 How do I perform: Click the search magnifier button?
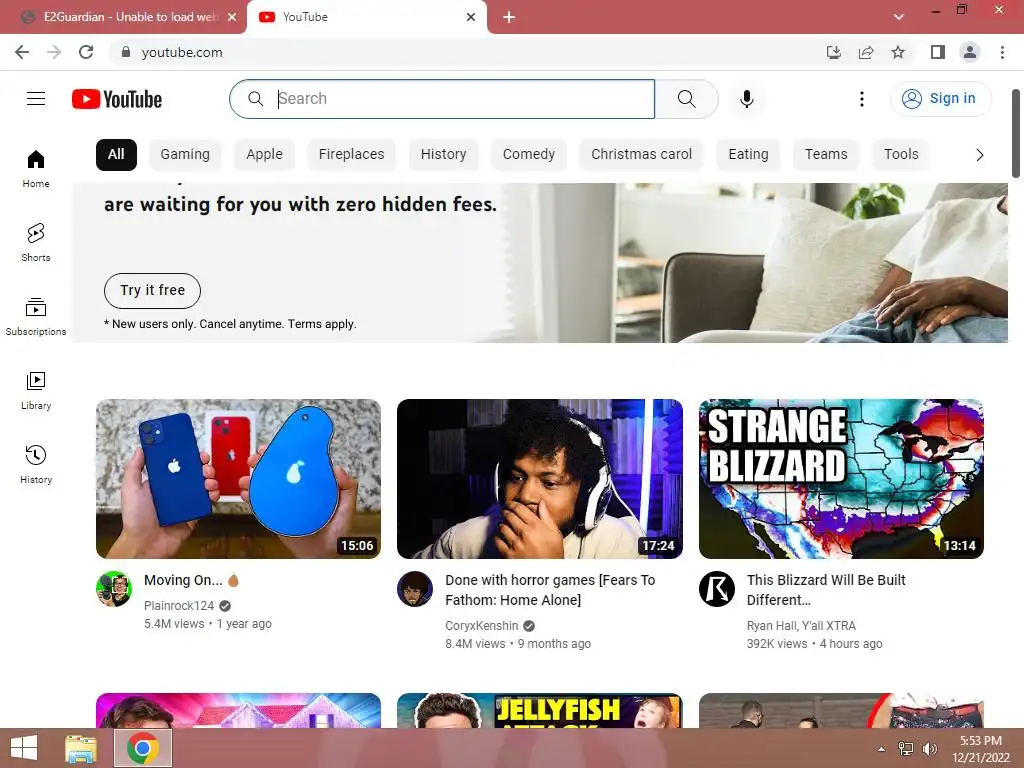coord(686,99)
